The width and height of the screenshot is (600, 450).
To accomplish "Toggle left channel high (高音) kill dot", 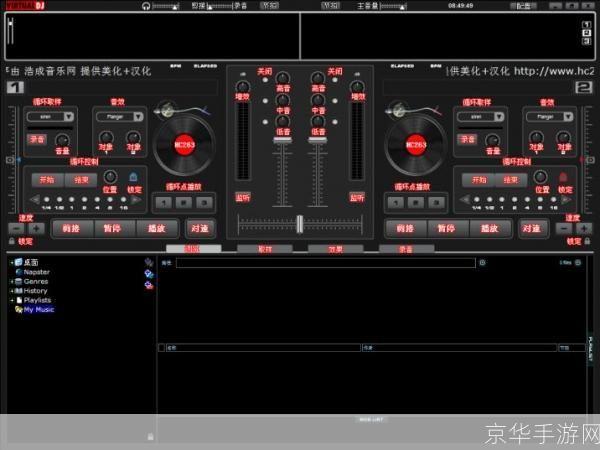I will point(265,80).
